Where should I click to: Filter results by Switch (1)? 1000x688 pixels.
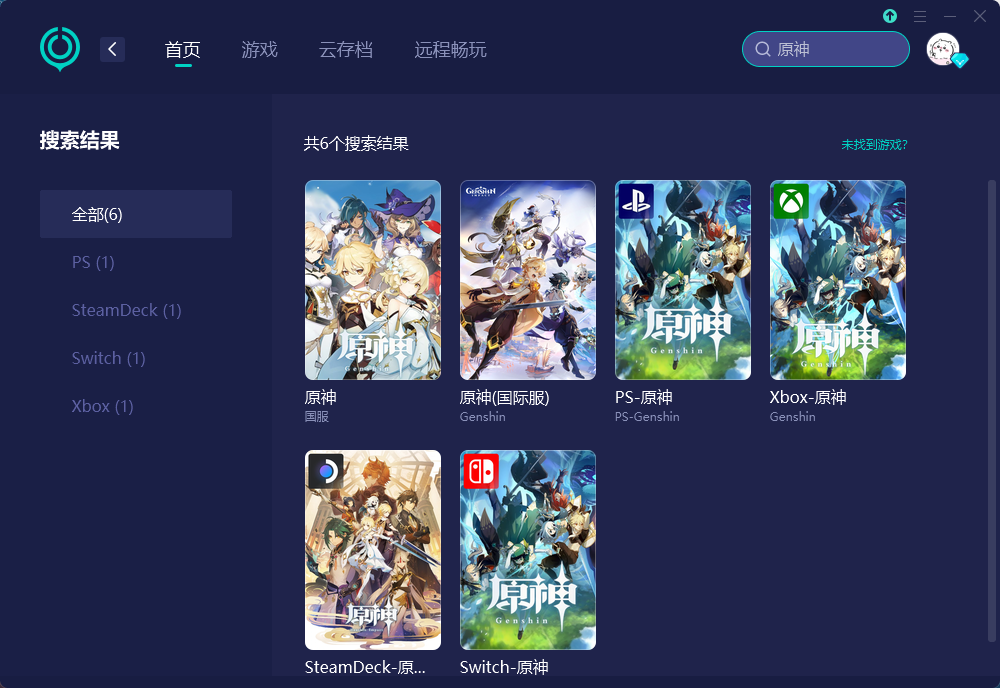click(108, 358)
